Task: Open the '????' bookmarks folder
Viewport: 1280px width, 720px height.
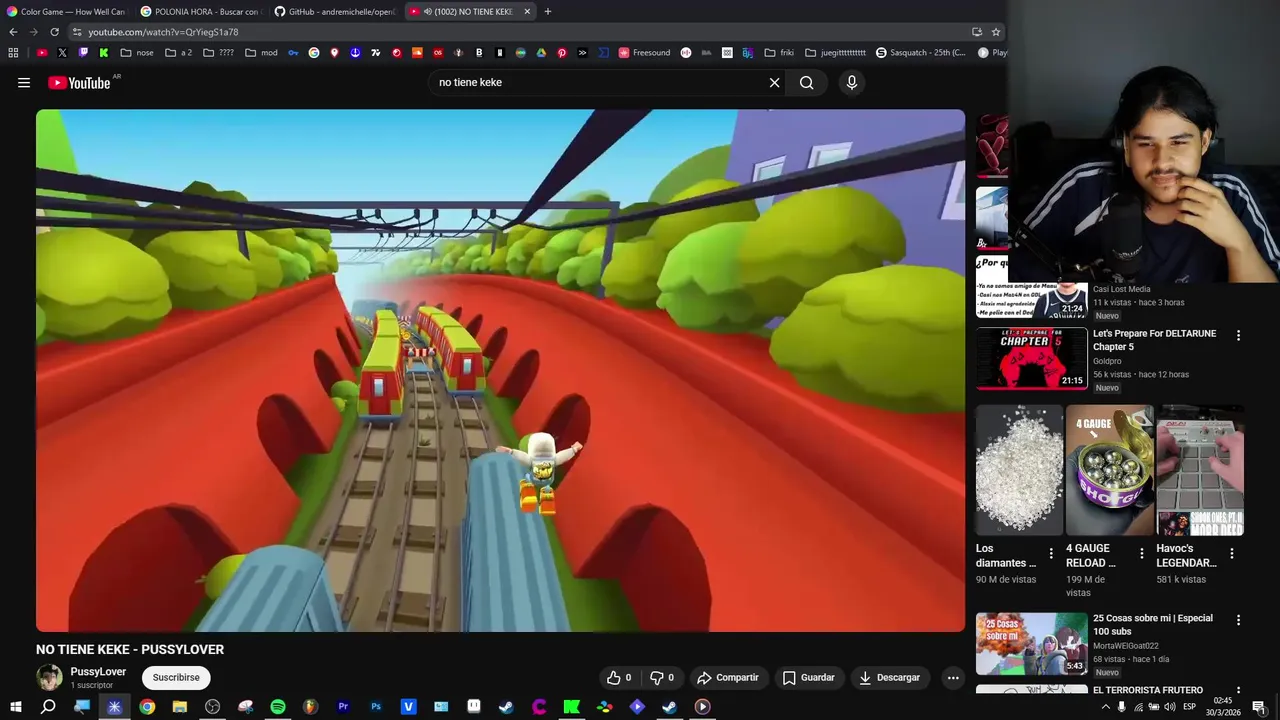Action: [x=219, y=53]
